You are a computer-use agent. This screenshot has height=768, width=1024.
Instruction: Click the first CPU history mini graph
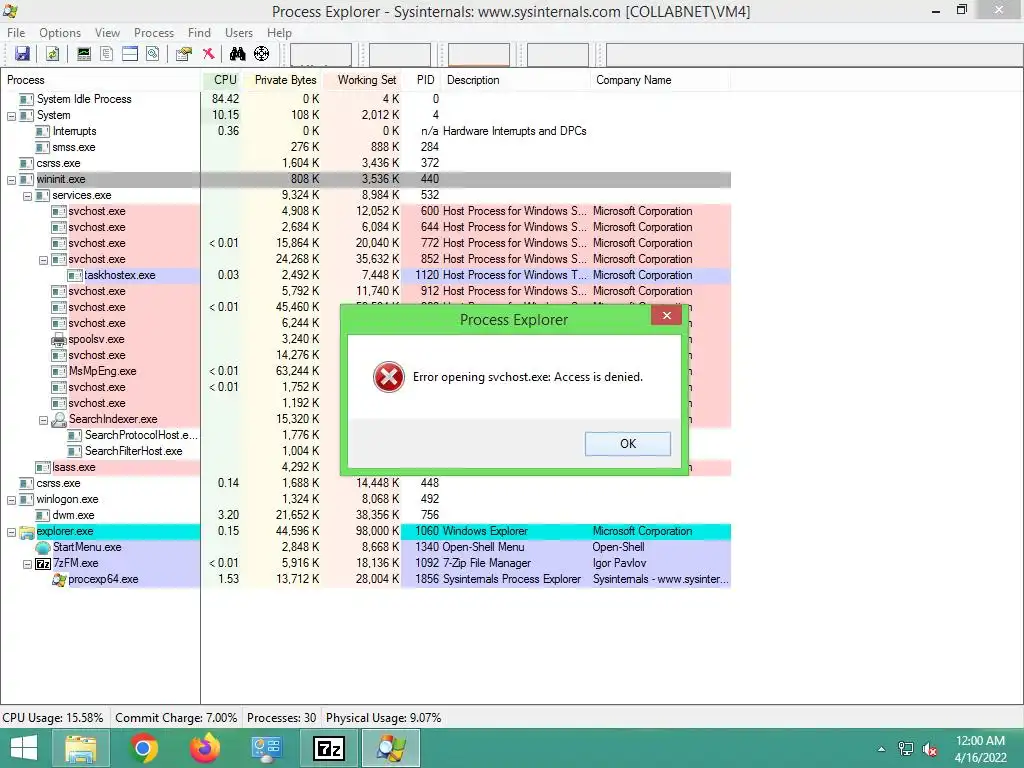(321, 55)
